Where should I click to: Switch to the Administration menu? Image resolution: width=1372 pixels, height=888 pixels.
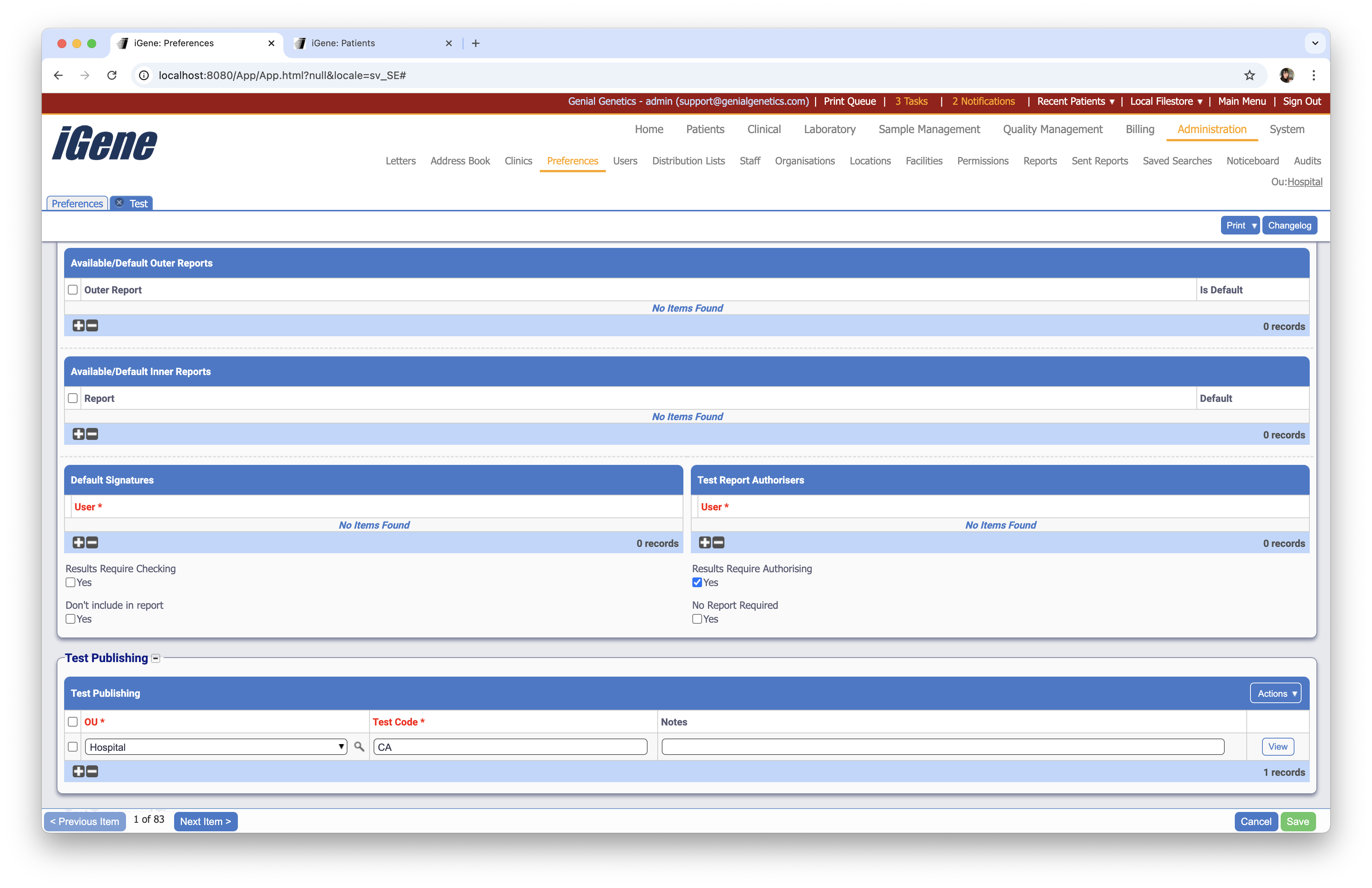pos(1211,129)
